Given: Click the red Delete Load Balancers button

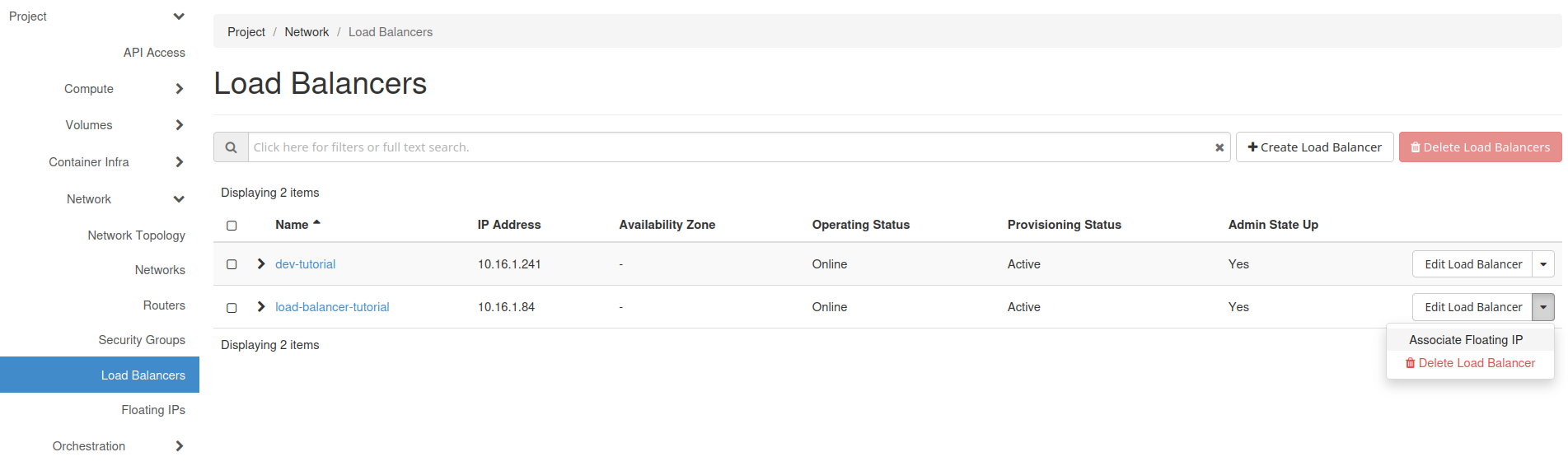Looking at the screenshot, I should (x=1480, y=147).
